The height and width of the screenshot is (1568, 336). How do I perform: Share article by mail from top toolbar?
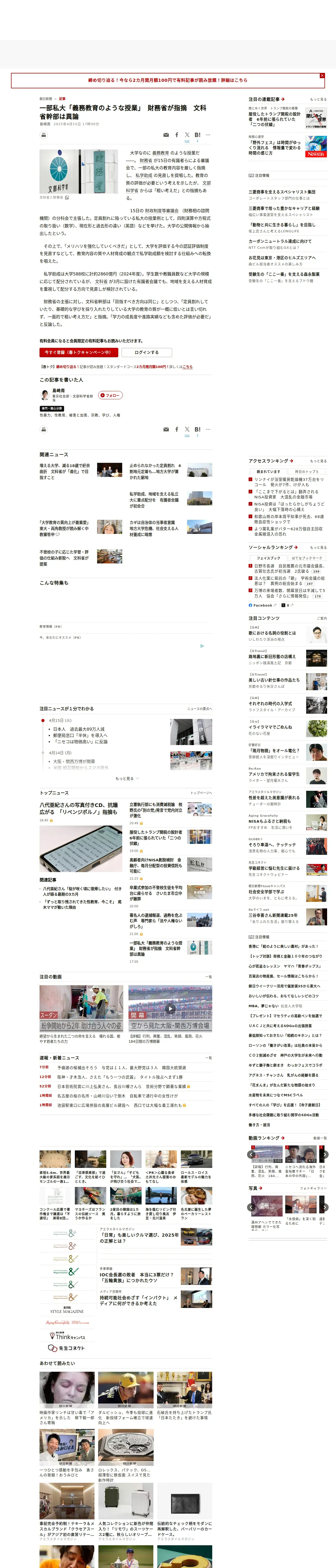pos(166,135)
